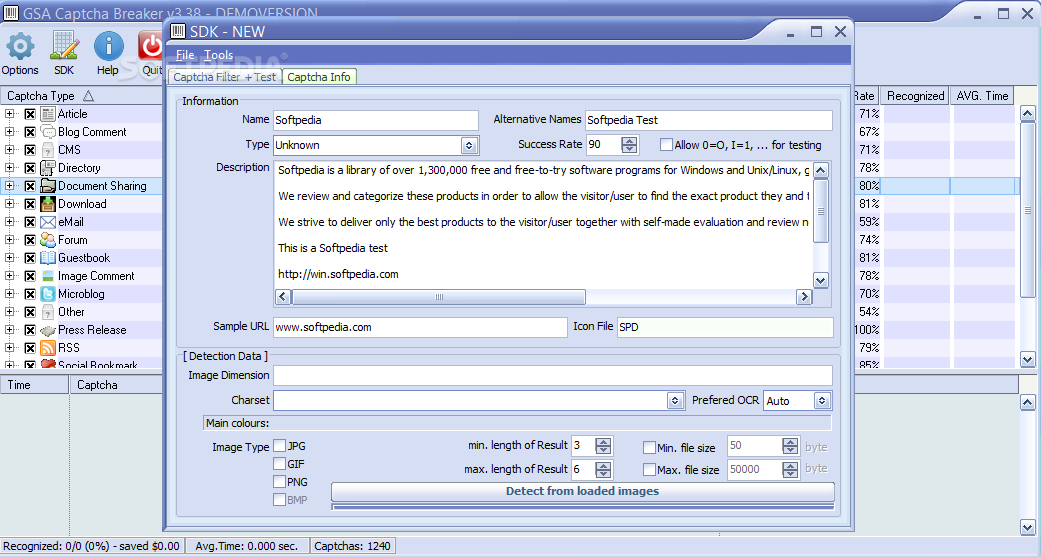
Task: Open the File menu in SDK window
Action: tap(185, 55)
